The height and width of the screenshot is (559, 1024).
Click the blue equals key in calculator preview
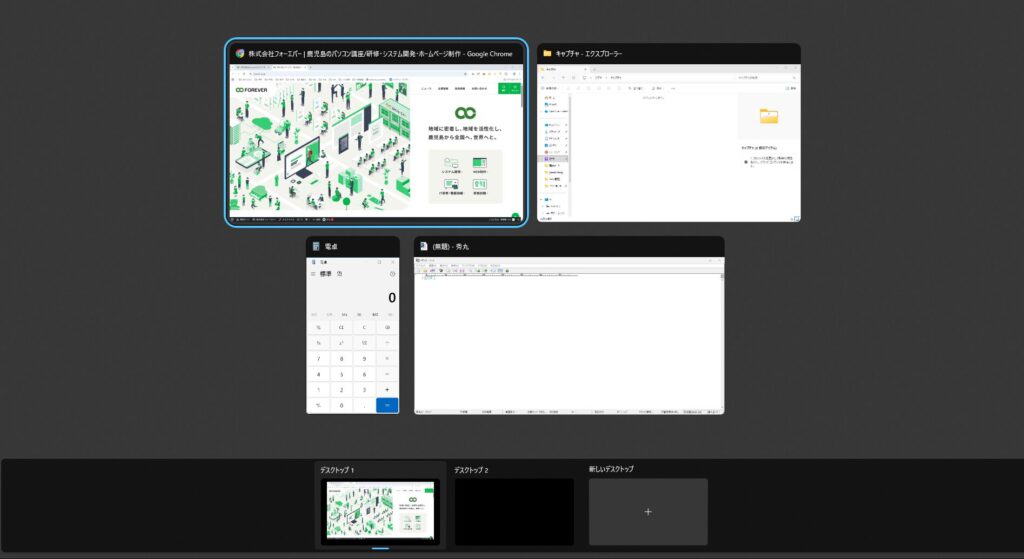[x=387, y=405]
